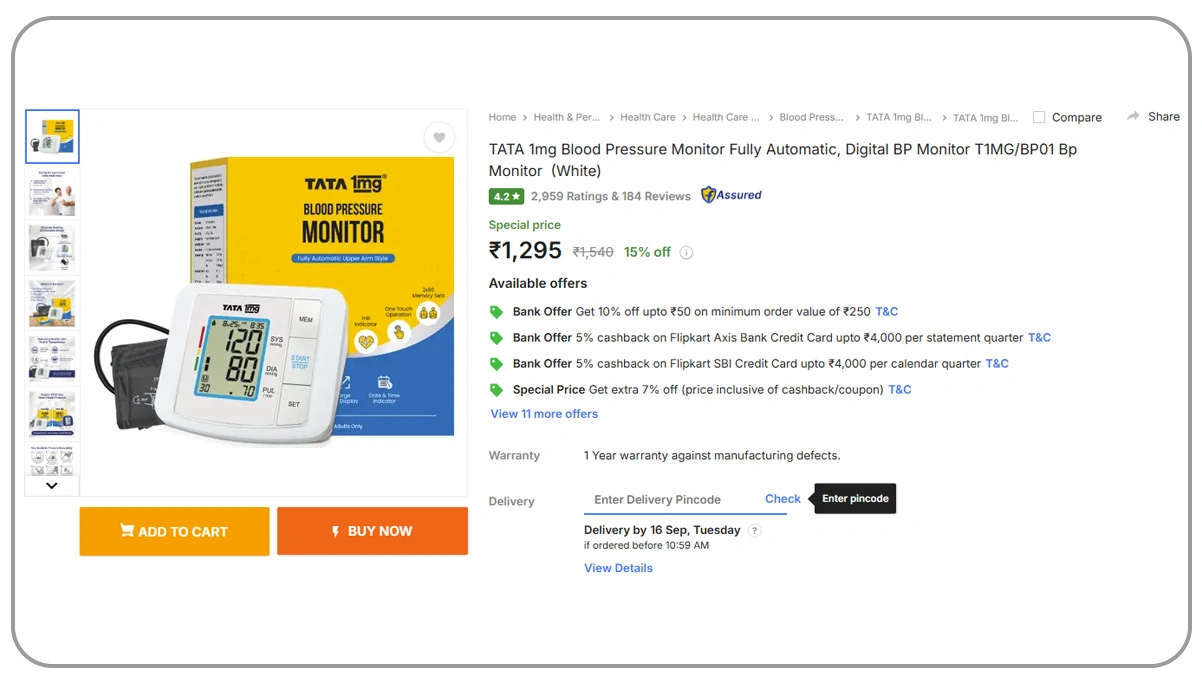Expand View 11 more offers
Screen dimensions: 1202x684
point(544,414)
